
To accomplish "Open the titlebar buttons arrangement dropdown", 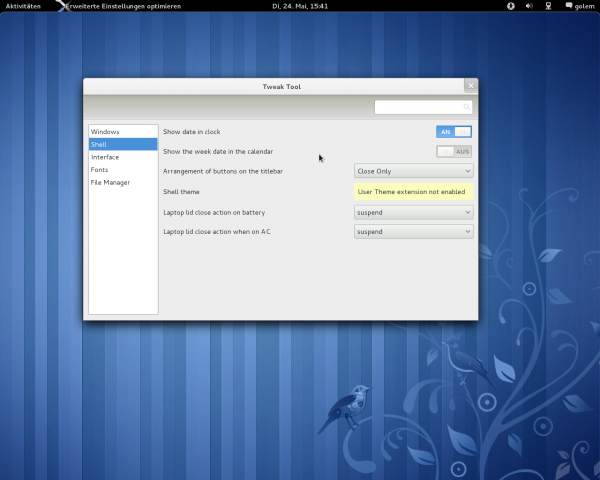I will (413, 171).
